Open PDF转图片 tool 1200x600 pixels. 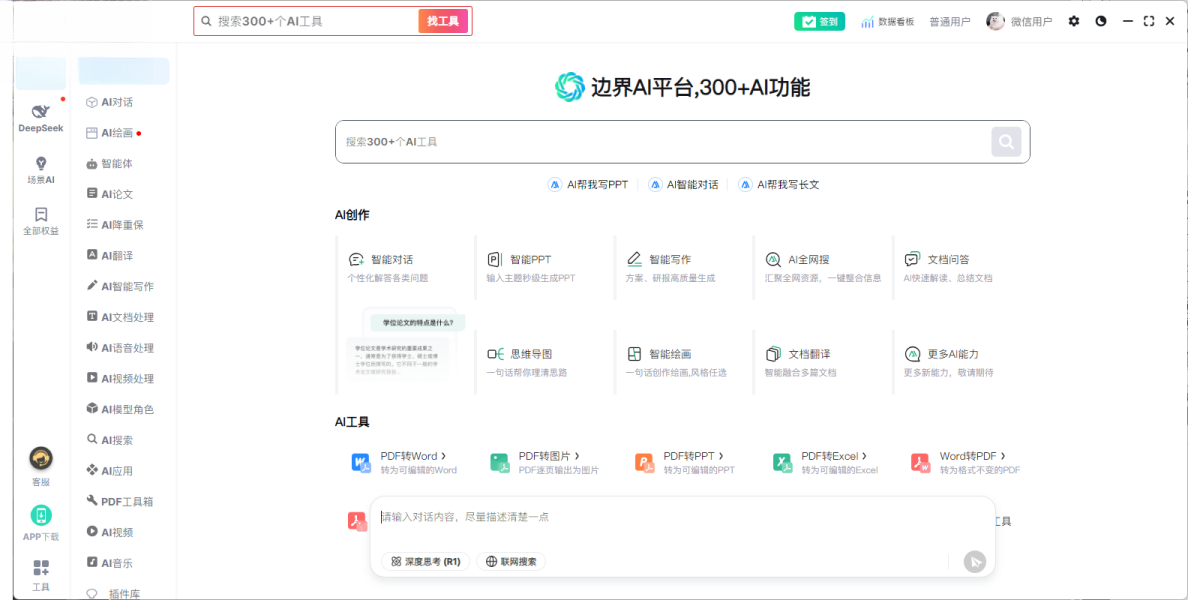point(544,462)
